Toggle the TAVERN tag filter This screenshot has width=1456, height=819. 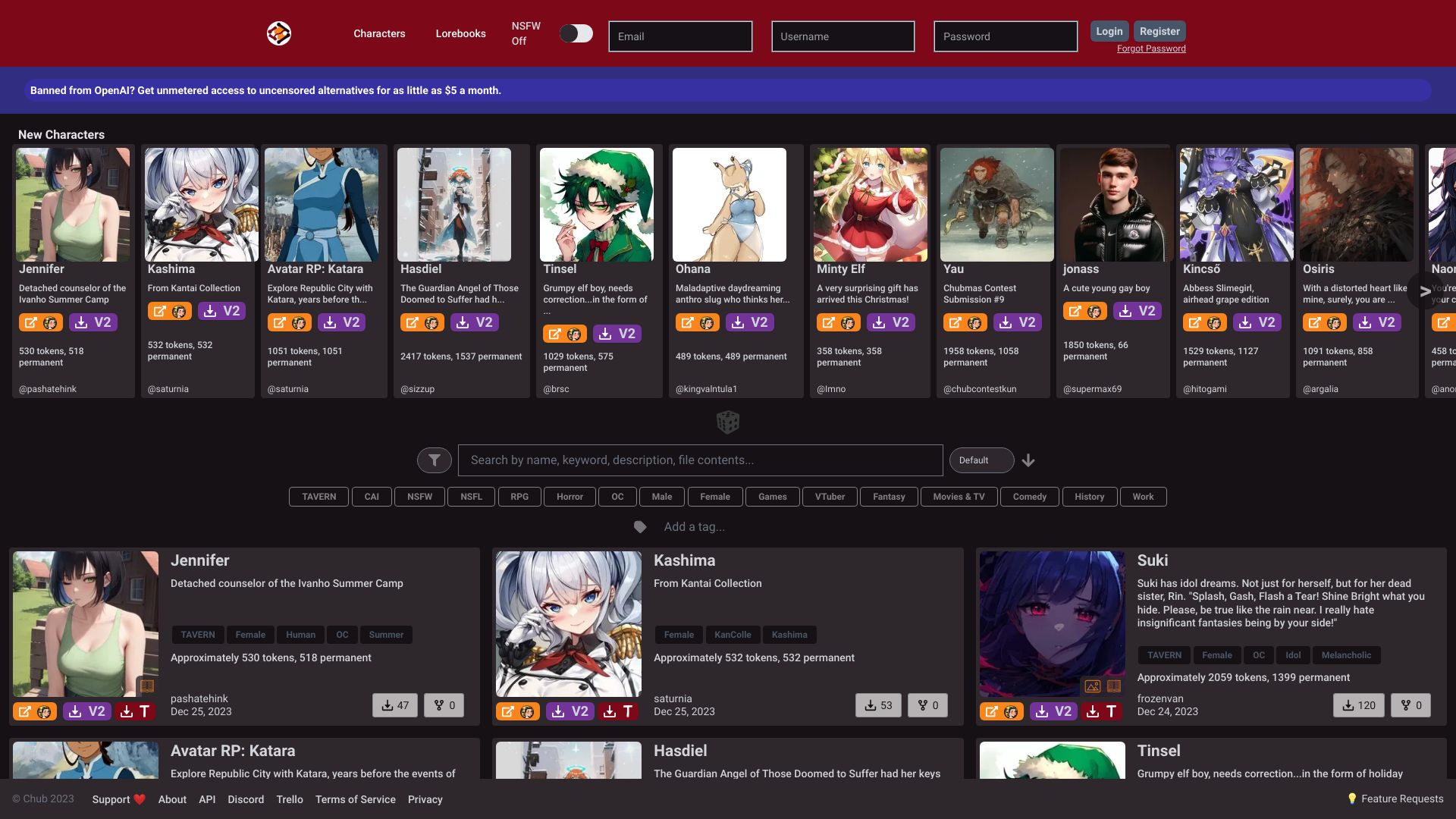318,497
